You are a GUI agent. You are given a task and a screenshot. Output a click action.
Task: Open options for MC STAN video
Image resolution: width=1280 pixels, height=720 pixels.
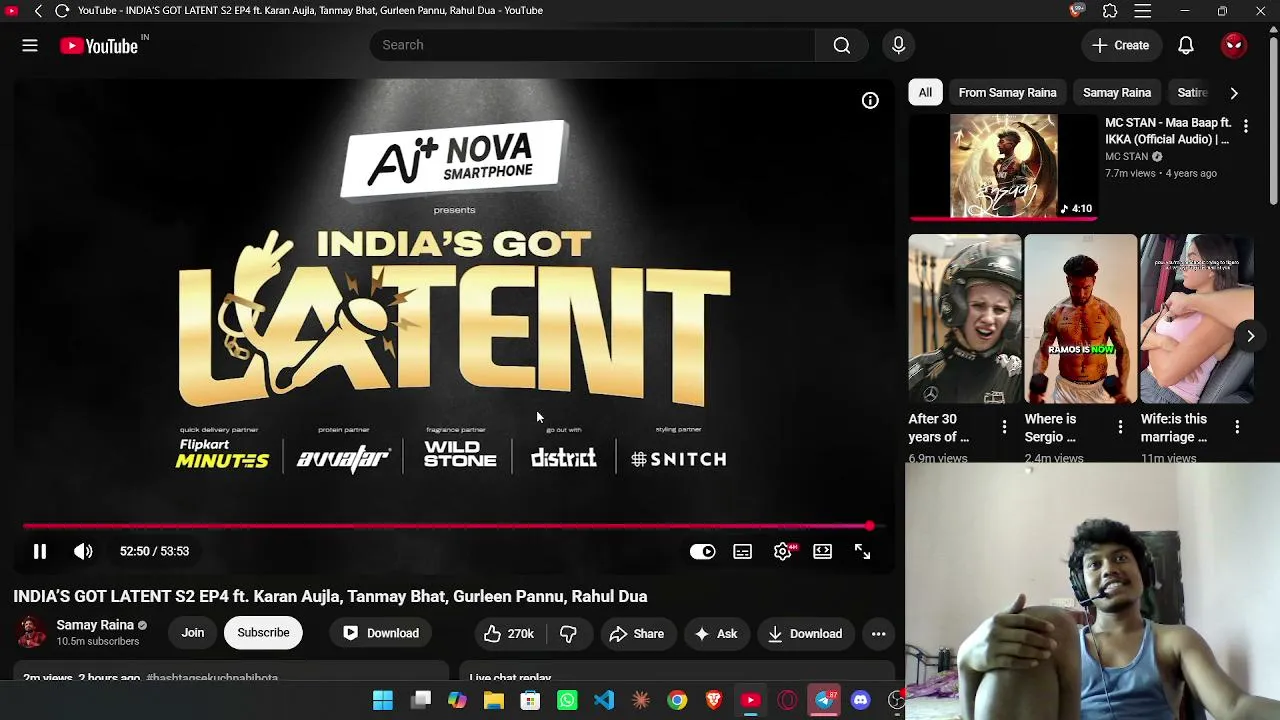coord(1245,126)
